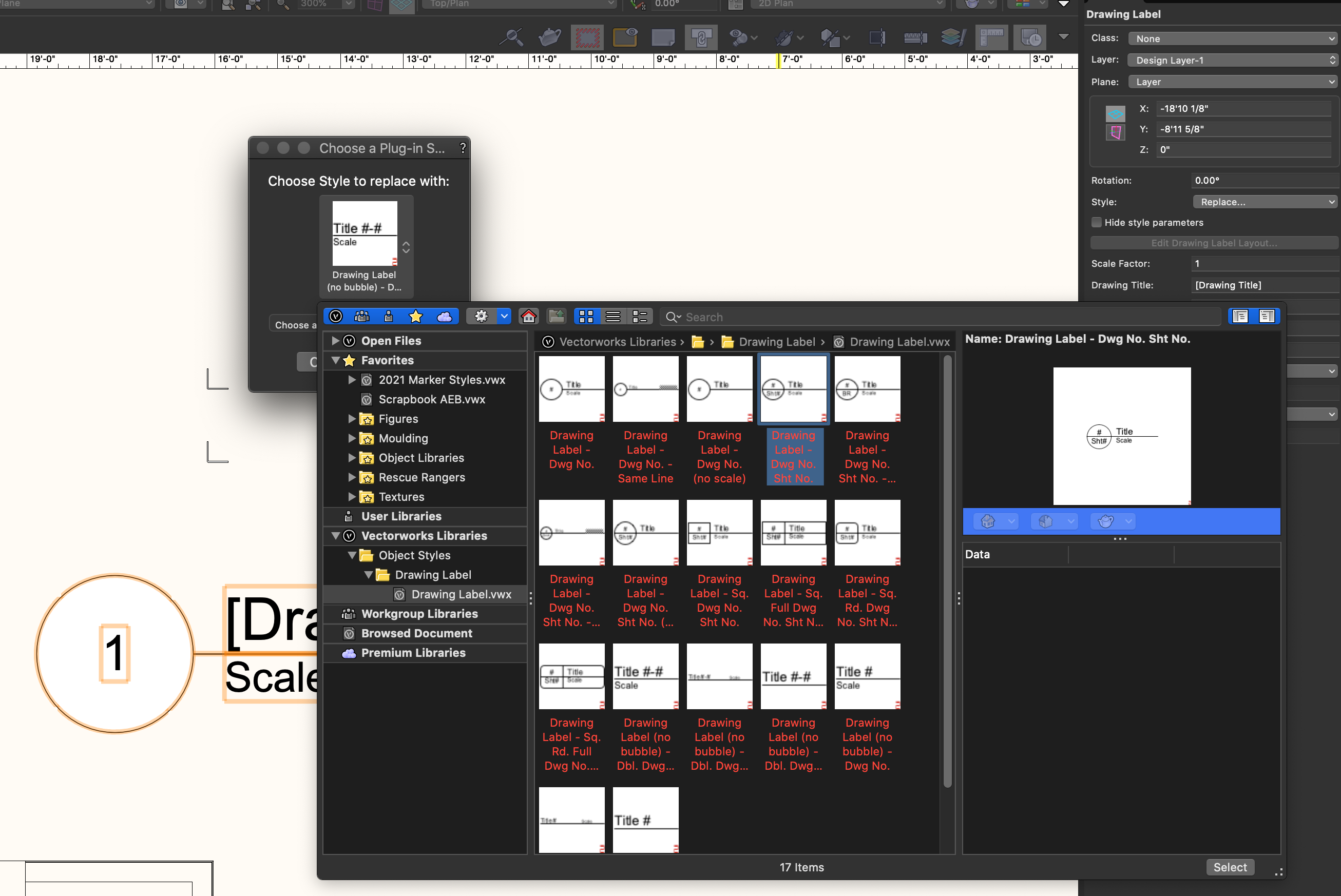Click the flyover magnifier tool in the toolbar
This screenshot has height=896, width=1341.
tap(511, 37)
